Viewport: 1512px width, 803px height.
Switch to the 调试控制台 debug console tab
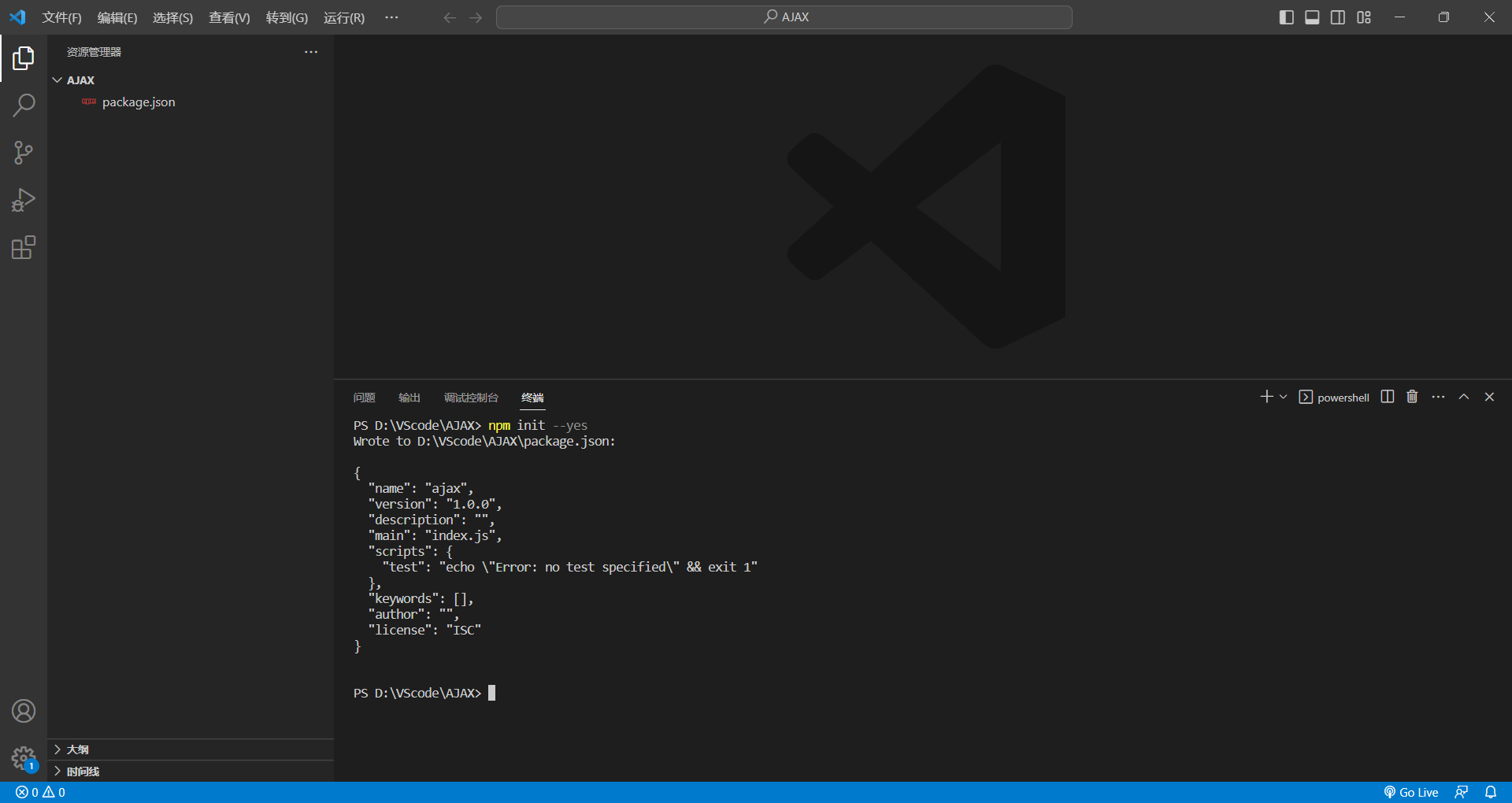pyautogui.click(x=471, y=398)
